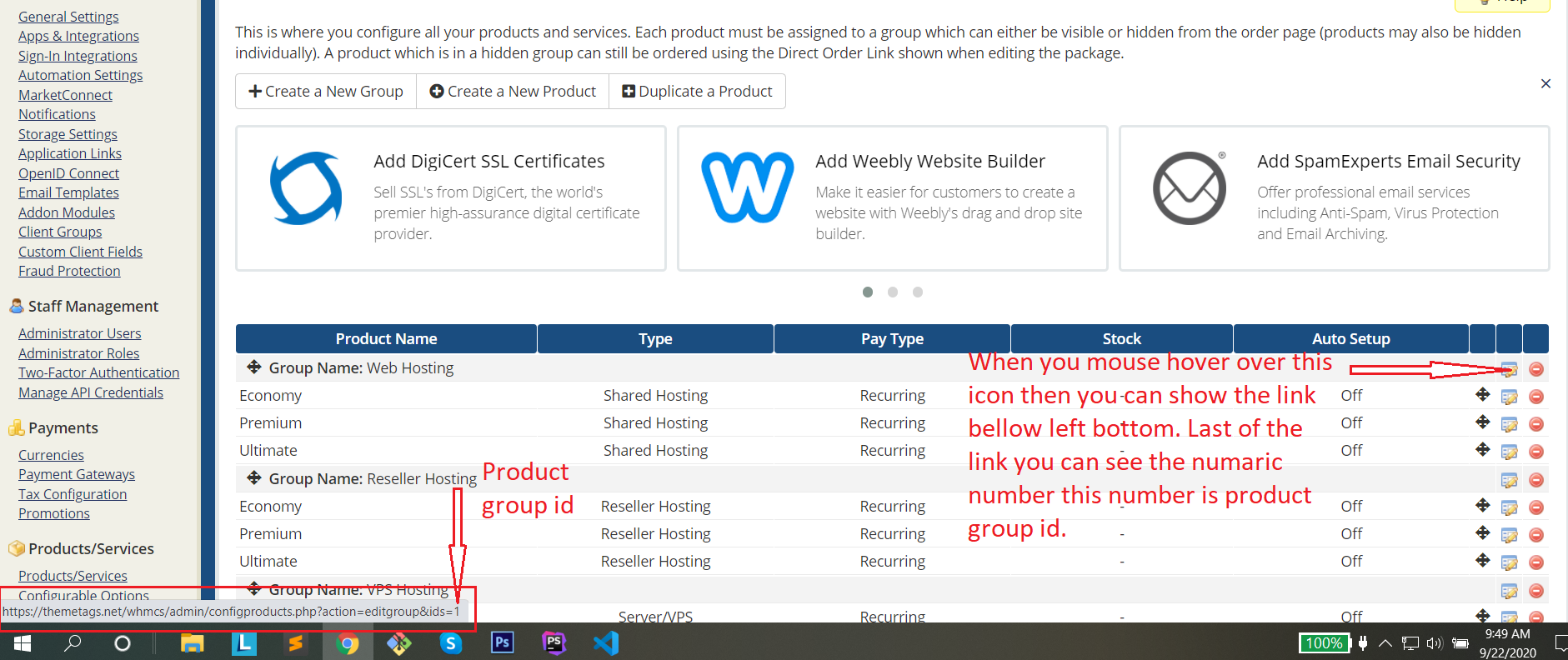Create a New Group

tap(326, 92)
